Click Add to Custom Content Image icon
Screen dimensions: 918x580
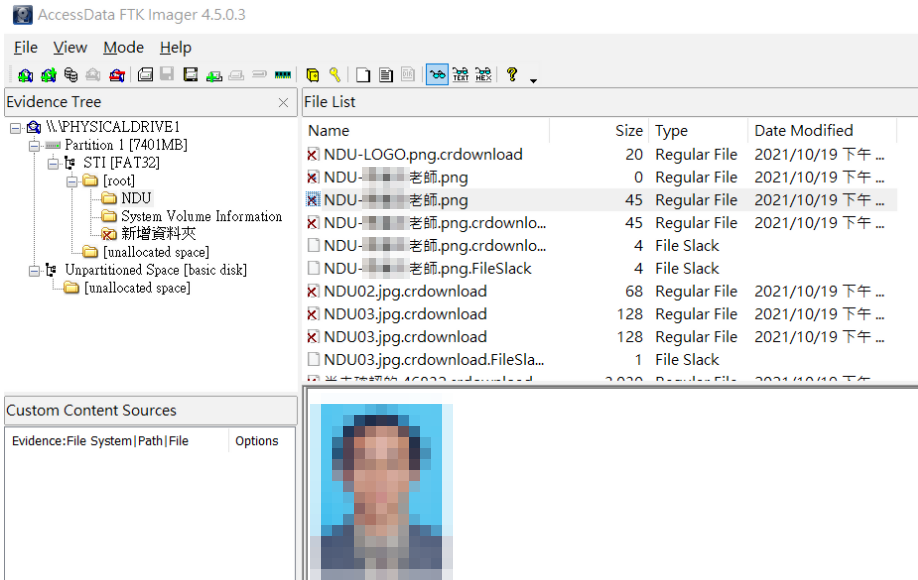[x=214, y=75]
